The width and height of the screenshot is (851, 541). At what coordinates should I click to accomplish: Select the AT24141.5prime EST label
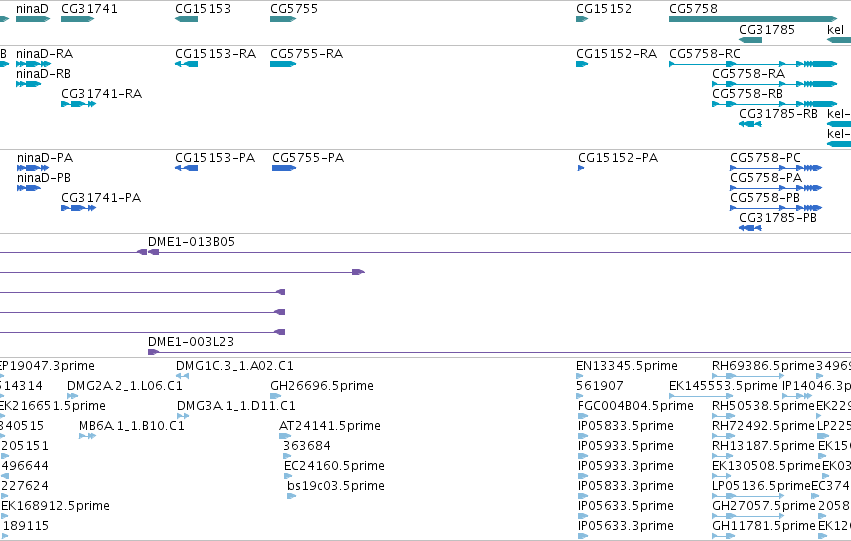point(329,426)
